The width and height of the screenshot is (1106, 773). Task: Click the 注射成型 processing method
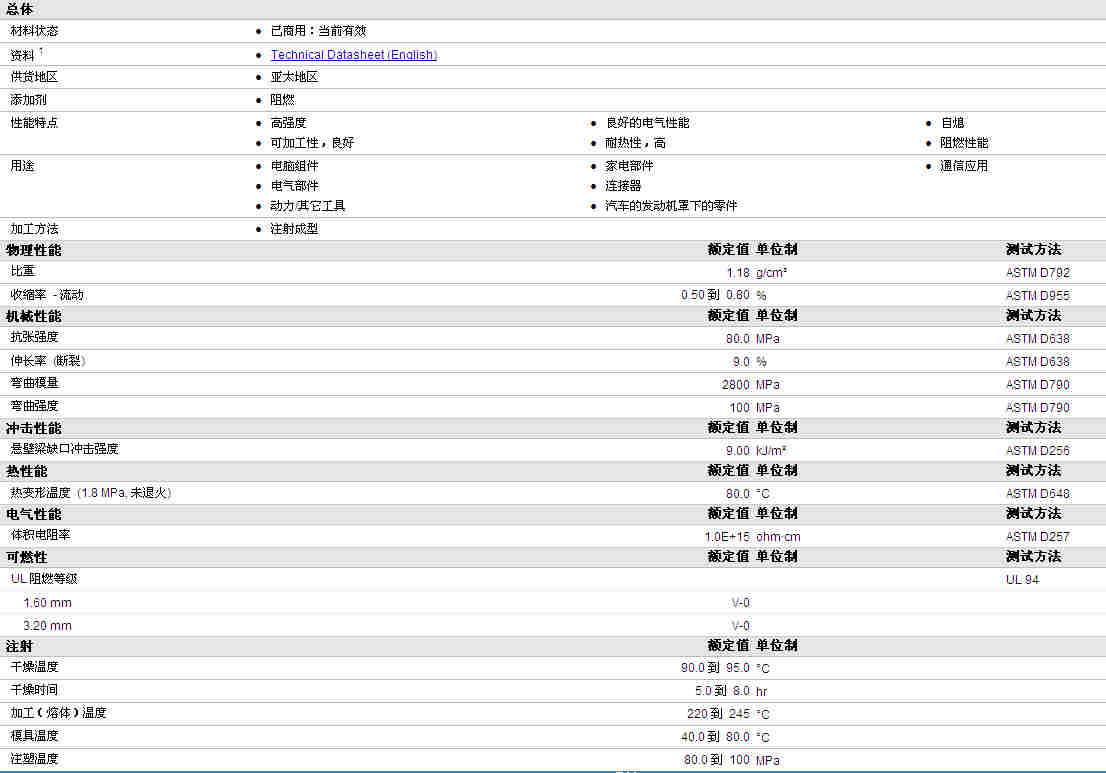pyautogui.click(x=294, y=229)
